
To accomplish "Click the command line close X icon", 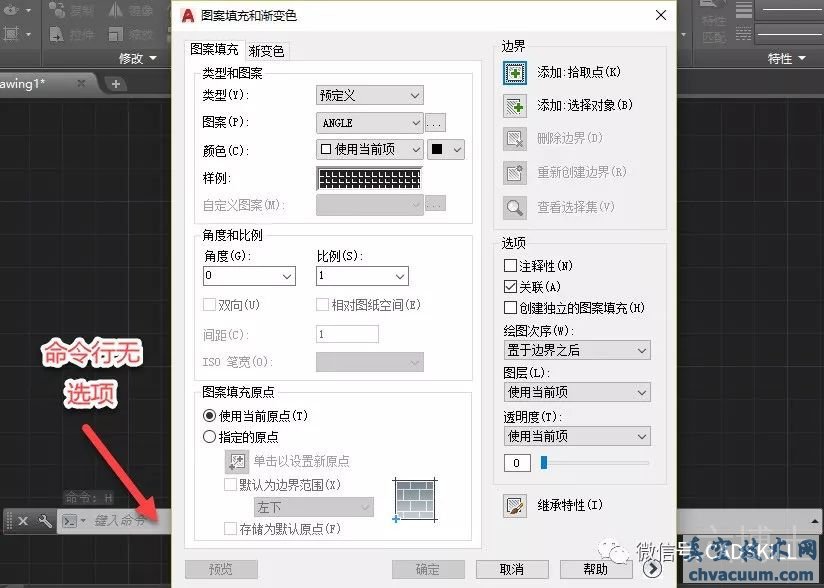I will [x=24, y=521].
